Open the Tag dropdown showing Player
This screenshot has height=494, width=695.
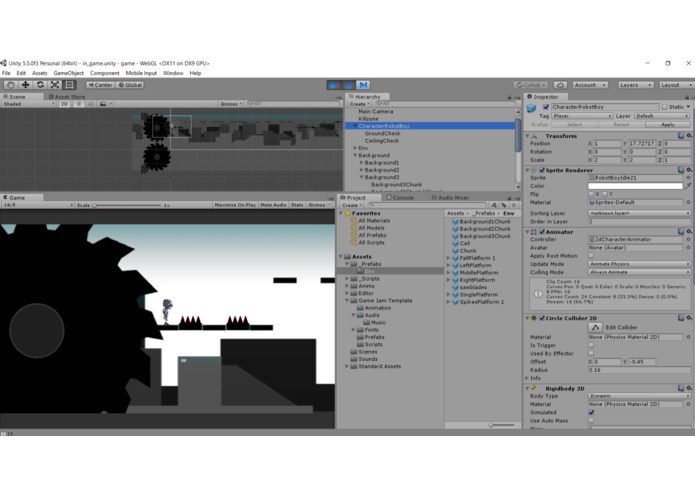pyautogui.click(x=582, y=116)
